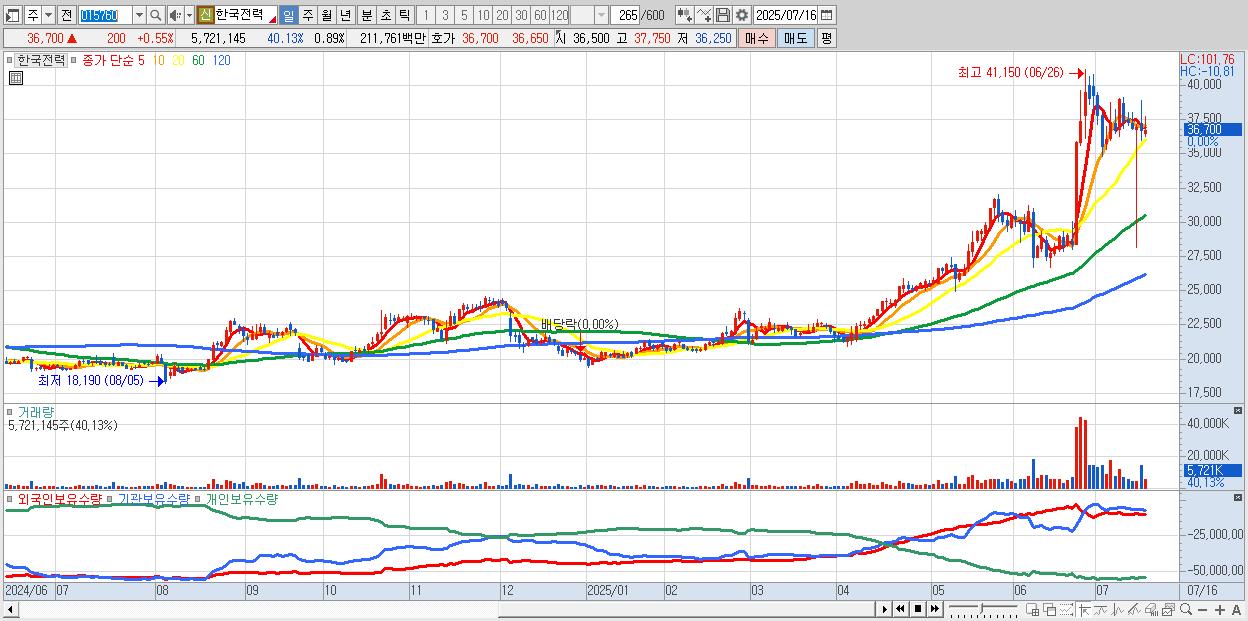Click the play button in playback controls

884,609
